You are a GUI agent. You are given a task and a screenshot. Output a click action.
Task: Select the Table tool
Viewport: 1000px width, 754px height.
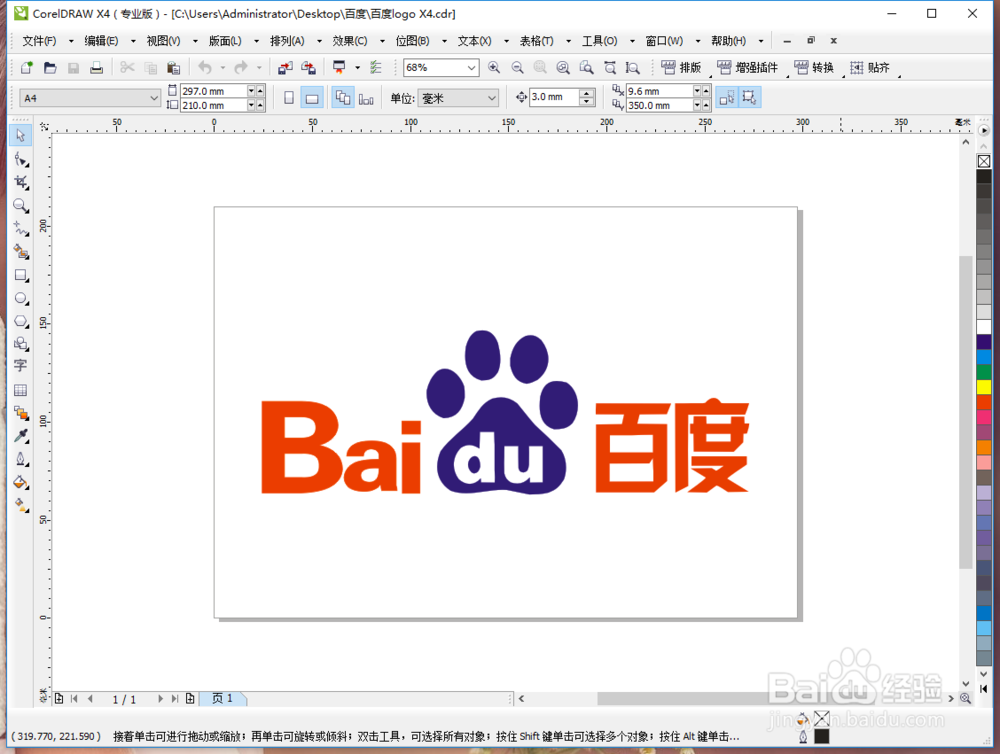[x=20, y=390]
